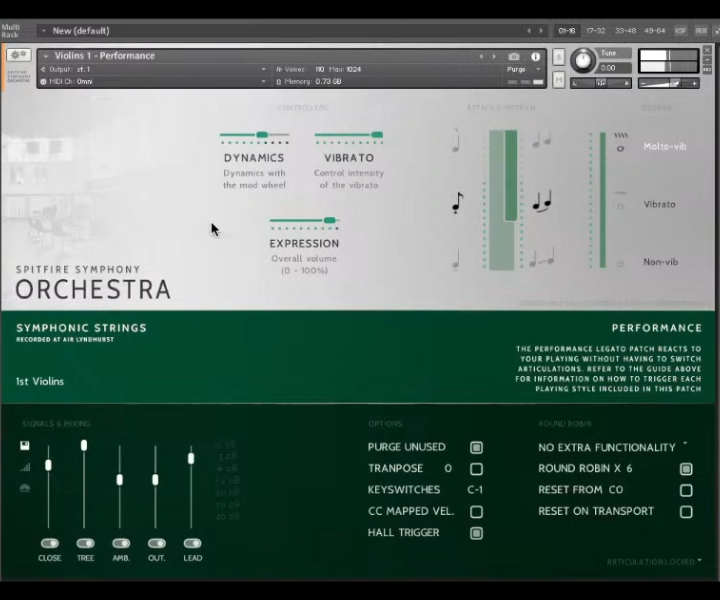
Task: Click the Tune value 0.00 field
Action: [x=614, y=68]
